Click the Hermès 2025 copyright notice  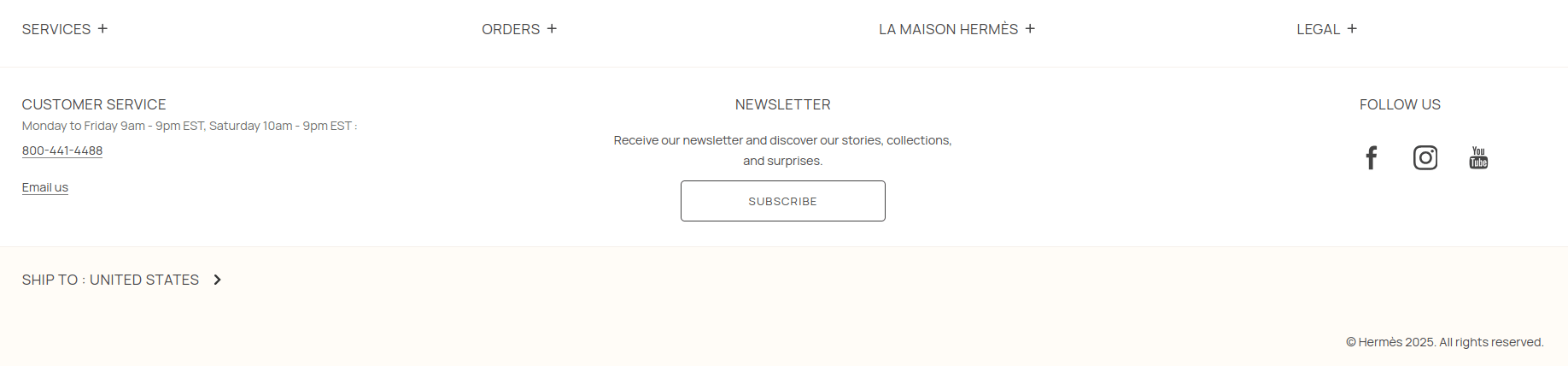(1444, 342)
